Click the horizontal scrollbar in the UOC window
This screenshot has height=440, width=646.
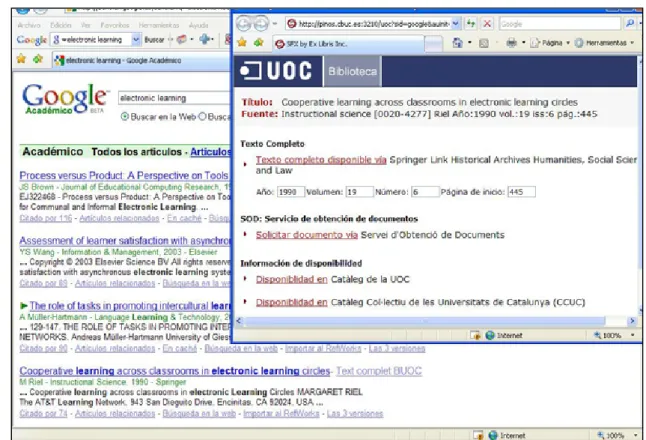coord(424,321)
